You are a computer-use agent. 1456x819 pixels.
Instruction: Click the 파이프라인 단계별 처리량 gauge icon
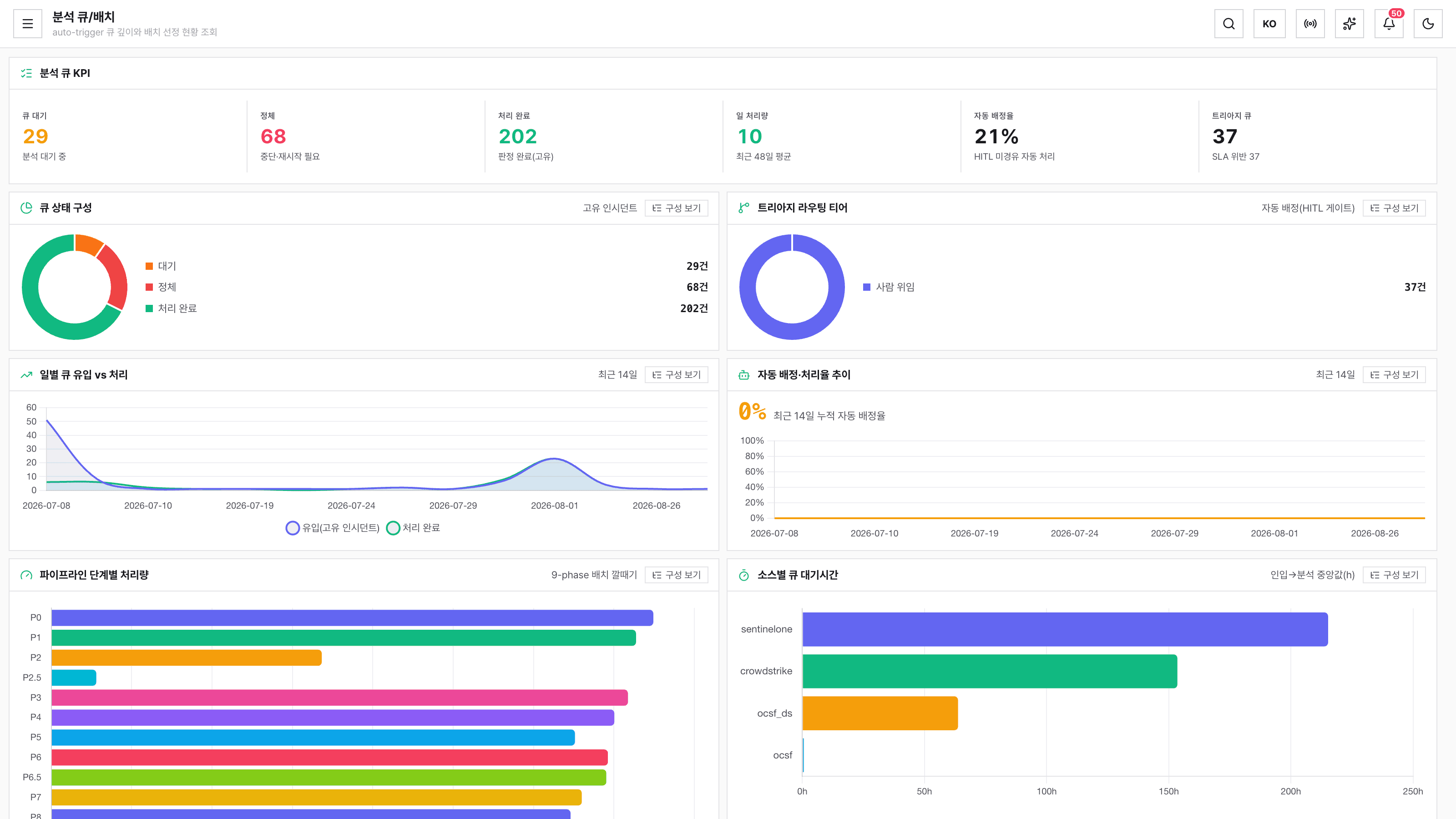point(26,575)
